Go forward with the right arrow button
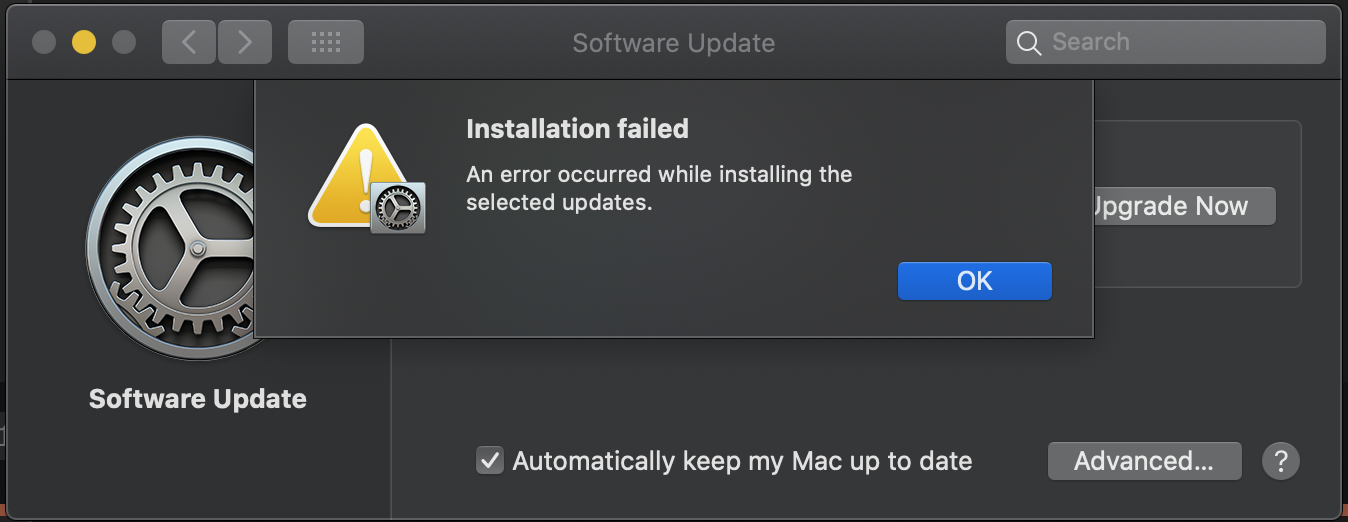1348x522 pixels. 244,42
